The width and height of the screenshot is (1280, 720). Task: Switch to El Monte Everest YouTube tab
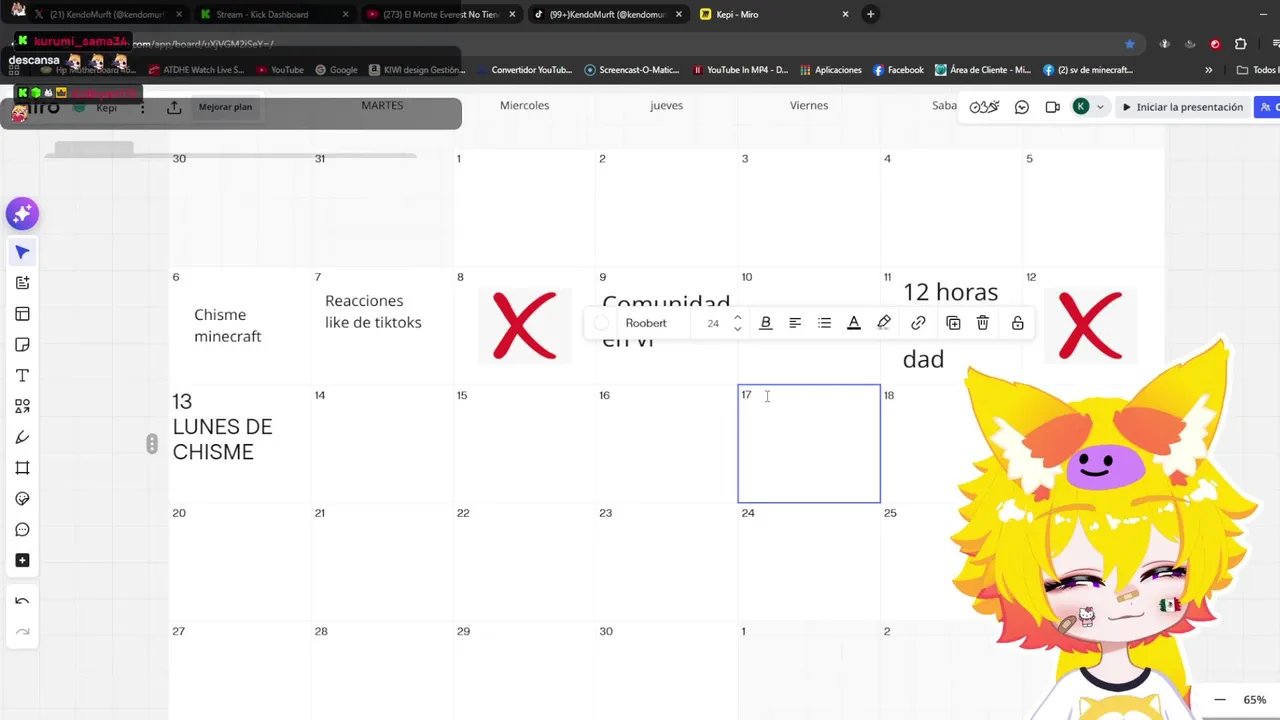[x=440, y=14]
